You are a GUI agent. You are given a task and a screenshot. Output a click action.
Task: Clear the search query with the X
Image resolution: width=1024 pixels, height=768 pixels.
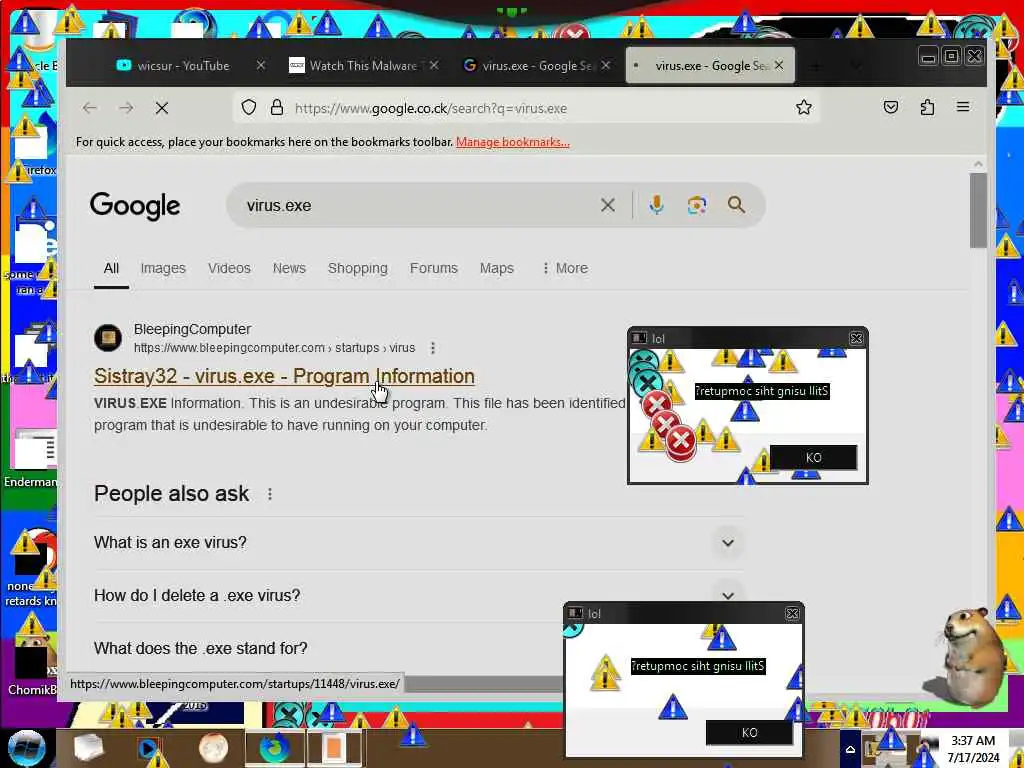coord(607,205)
